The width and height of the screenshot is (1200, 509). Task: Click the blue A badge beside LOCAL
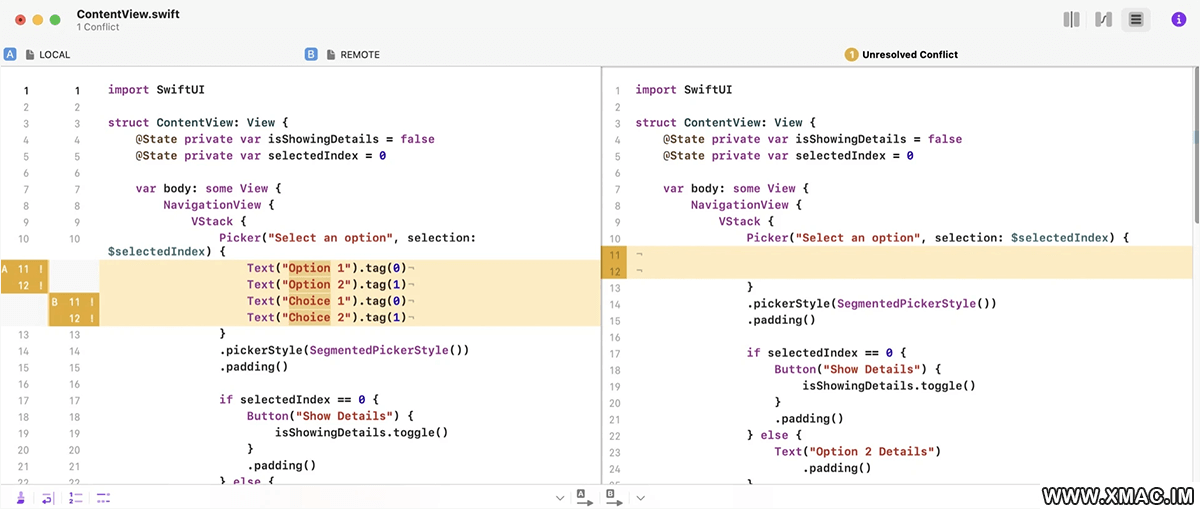click(x=10, y=54)
